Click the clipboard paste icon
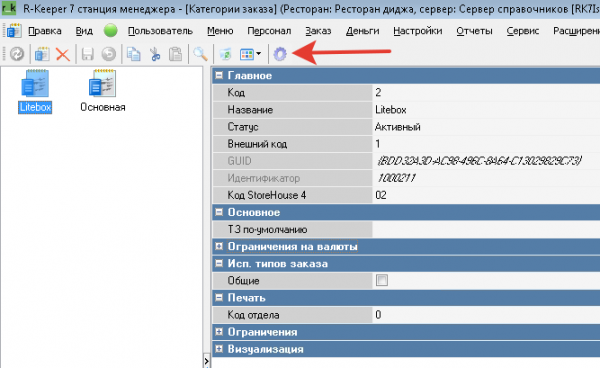The height and width of the screenshot is (368, 600). [175, 54]
